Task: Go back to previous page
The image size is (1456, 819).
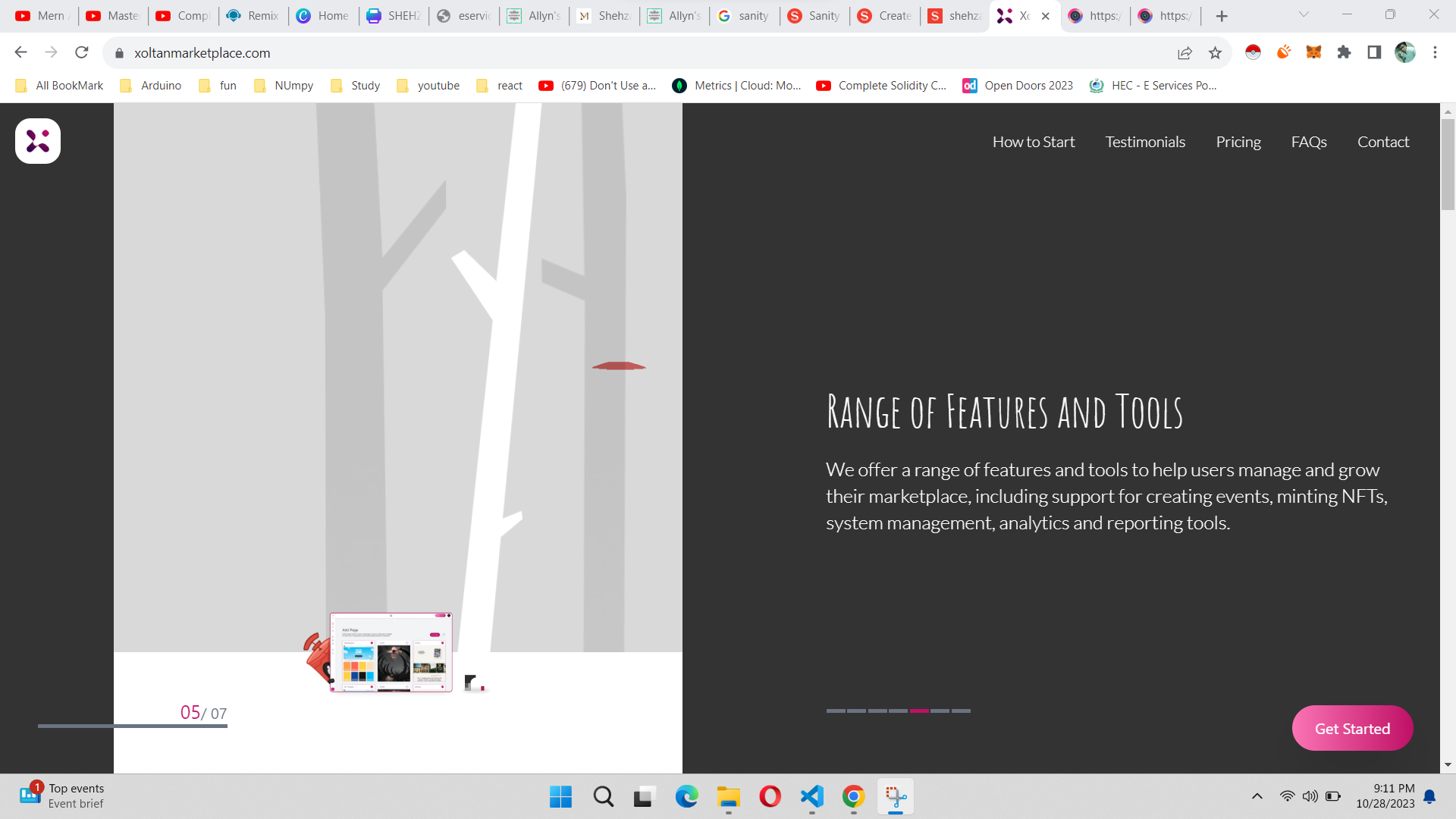Action: click(x=21, y=52)
